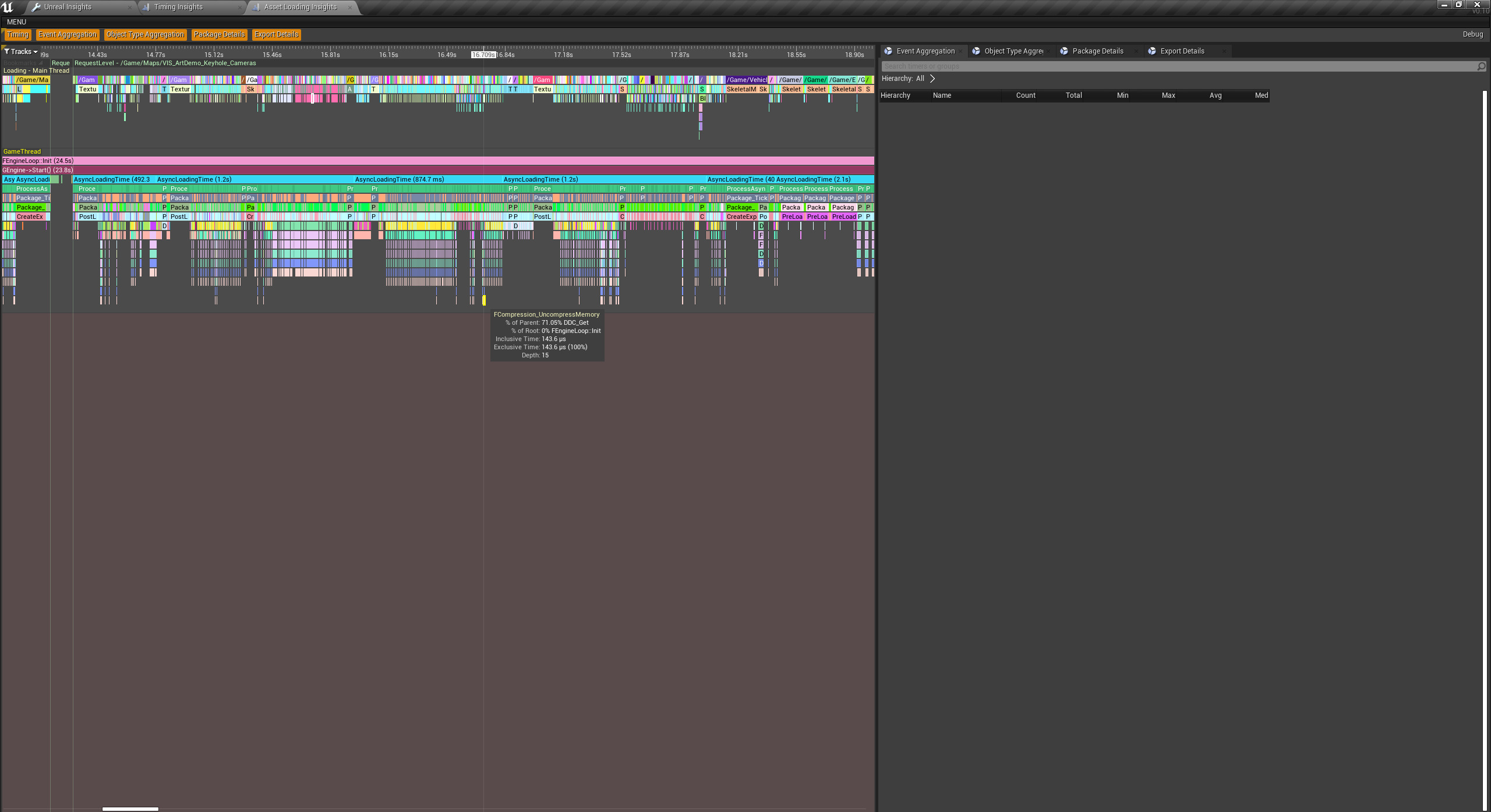
Task: Click the wrench icon on Unreal Insights tab
Action: point(36,7)
